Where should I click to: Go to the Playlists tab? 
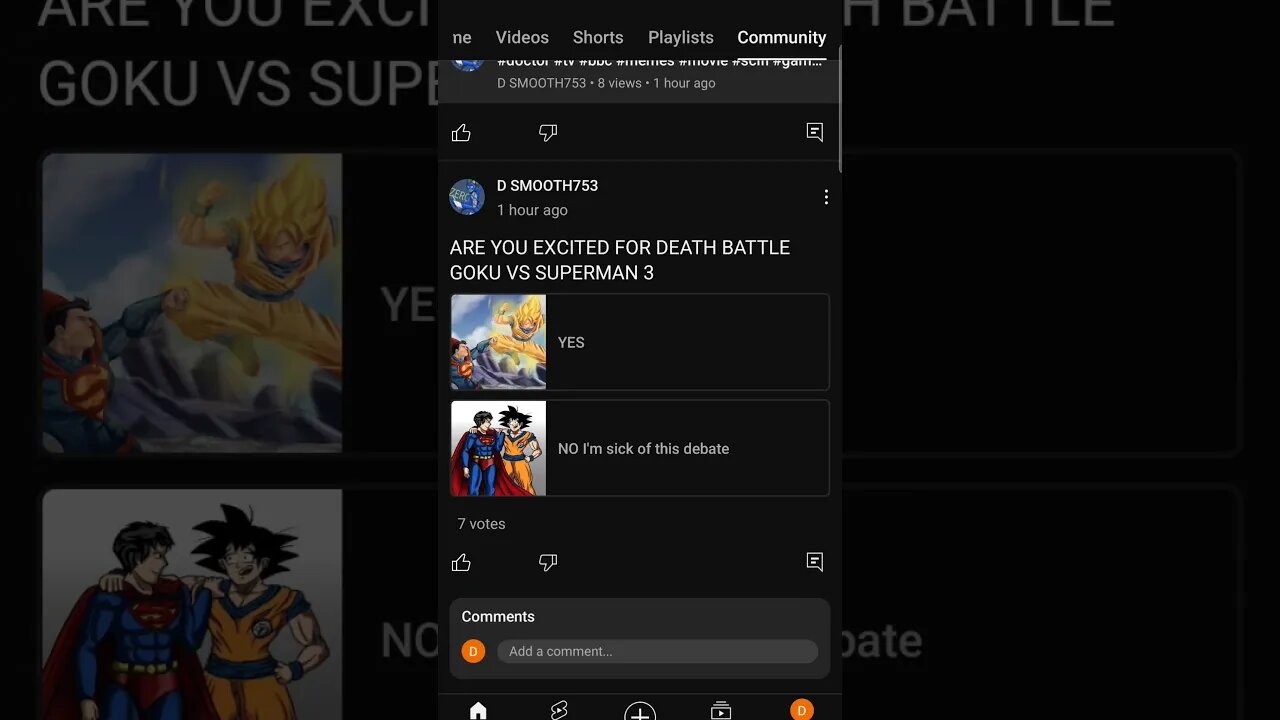tap(681, 37)
